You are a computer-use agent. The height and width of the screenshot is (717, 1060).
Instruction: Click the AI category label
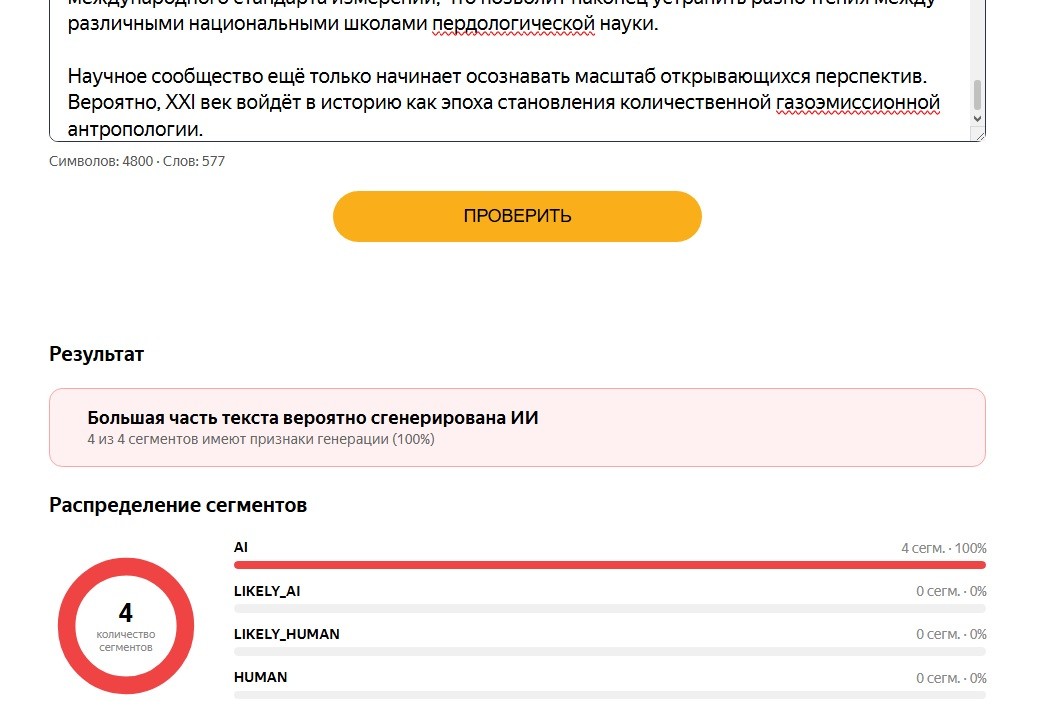tap(241, 547)
